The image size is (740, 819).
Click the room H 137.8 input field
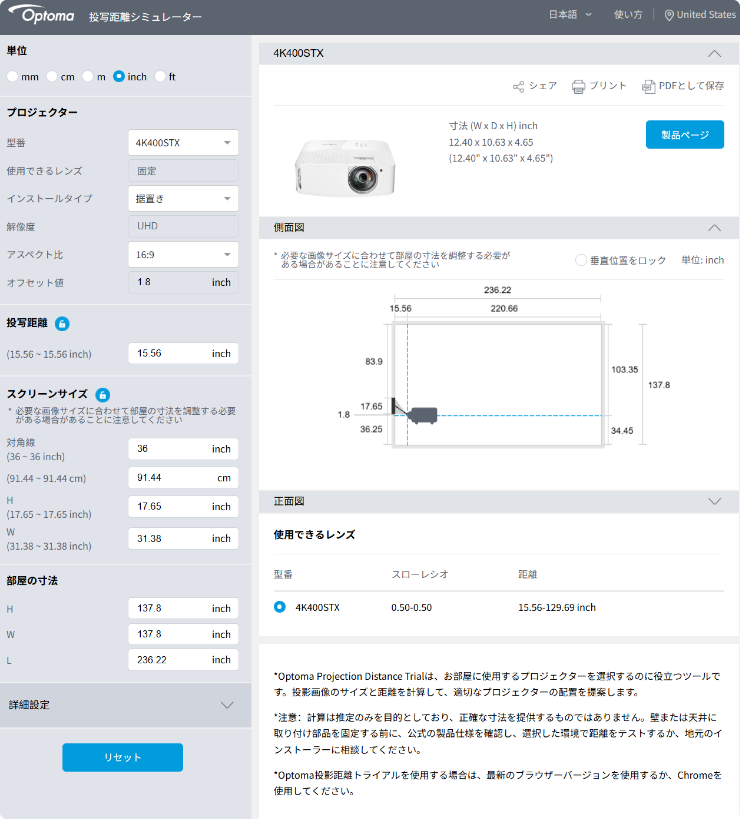[183, 609]
